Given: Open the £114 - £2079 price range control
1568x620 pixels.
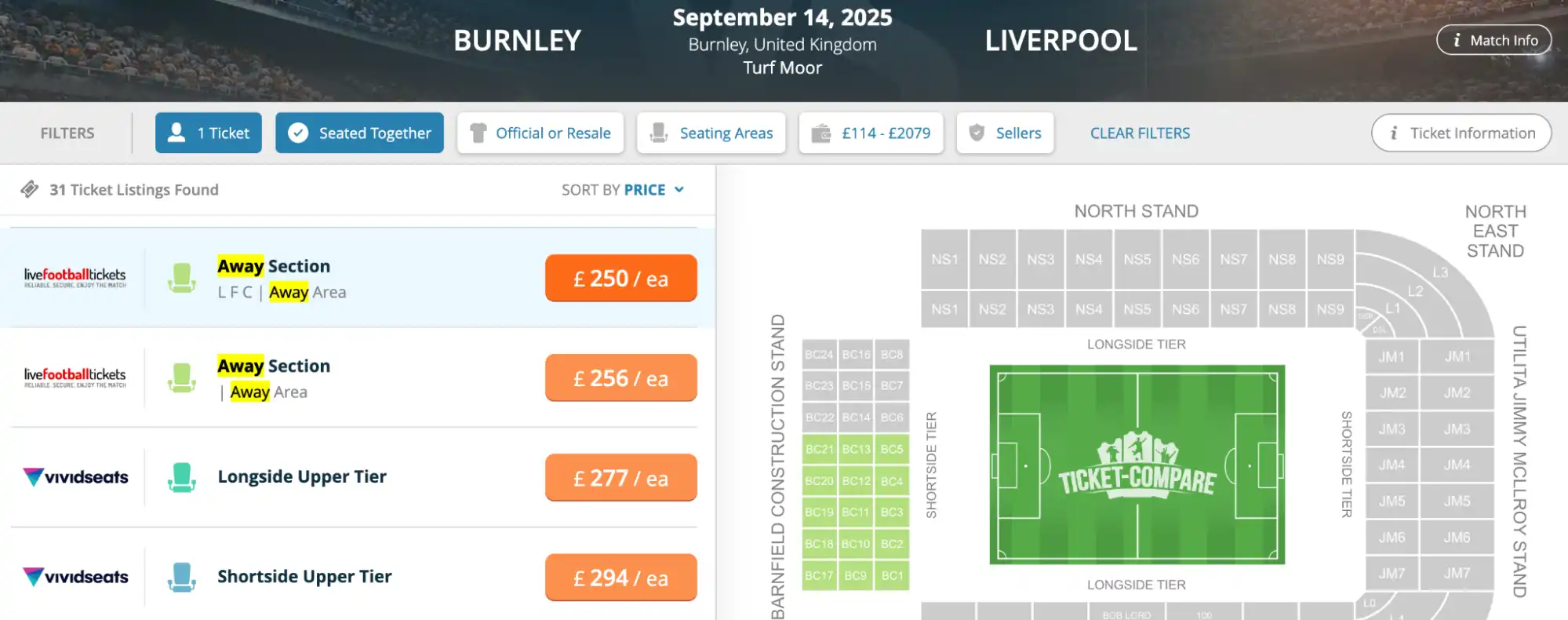Looking at the screenshot, I should [x=871, y=133].
